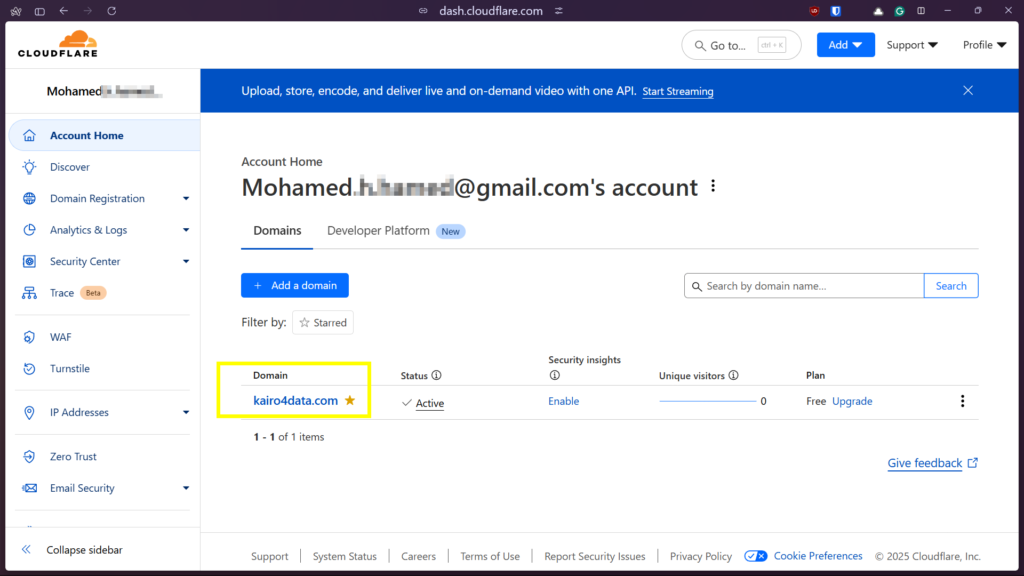The height and width of the screenshot is (576, 1024).
Task: Click the Unique visitors info icon
Action: click(x=733, y=375)
